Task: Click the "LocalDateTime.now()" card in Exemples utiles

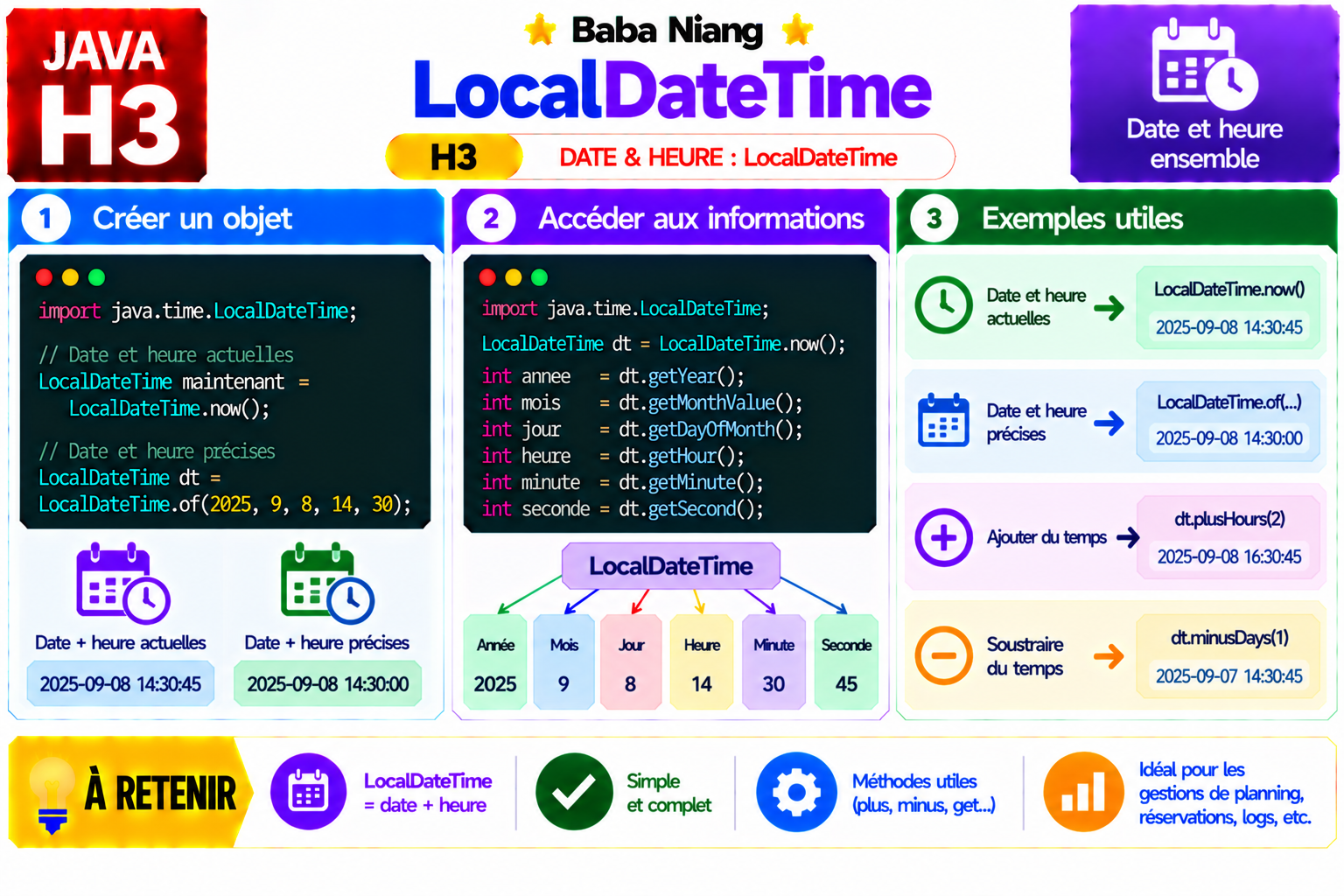Action: tap(1229, 308)
